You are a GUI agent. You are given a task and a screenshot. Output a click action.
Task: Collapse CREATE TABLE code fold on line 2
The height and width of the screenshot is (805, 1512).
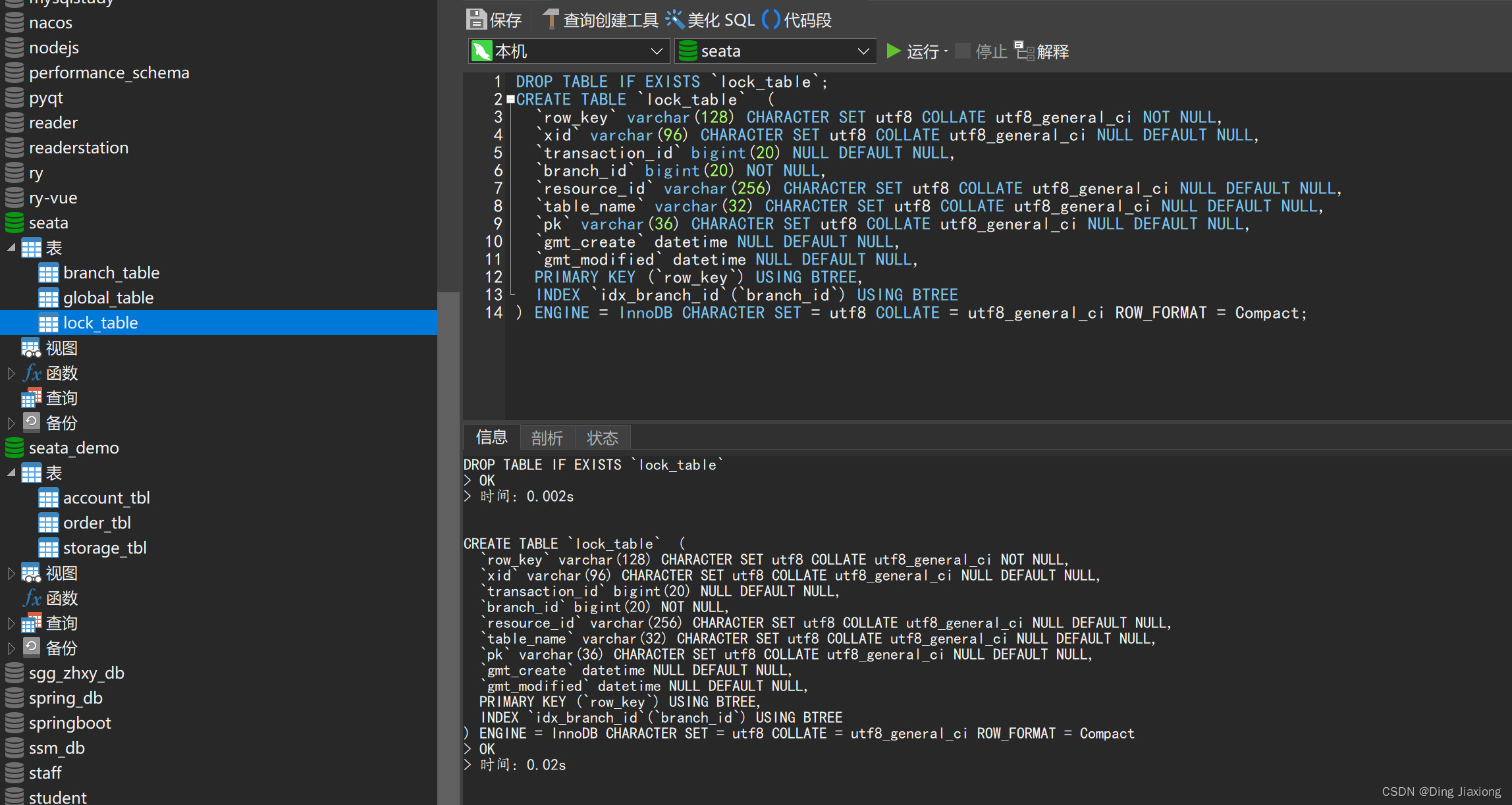coord(510,100)
